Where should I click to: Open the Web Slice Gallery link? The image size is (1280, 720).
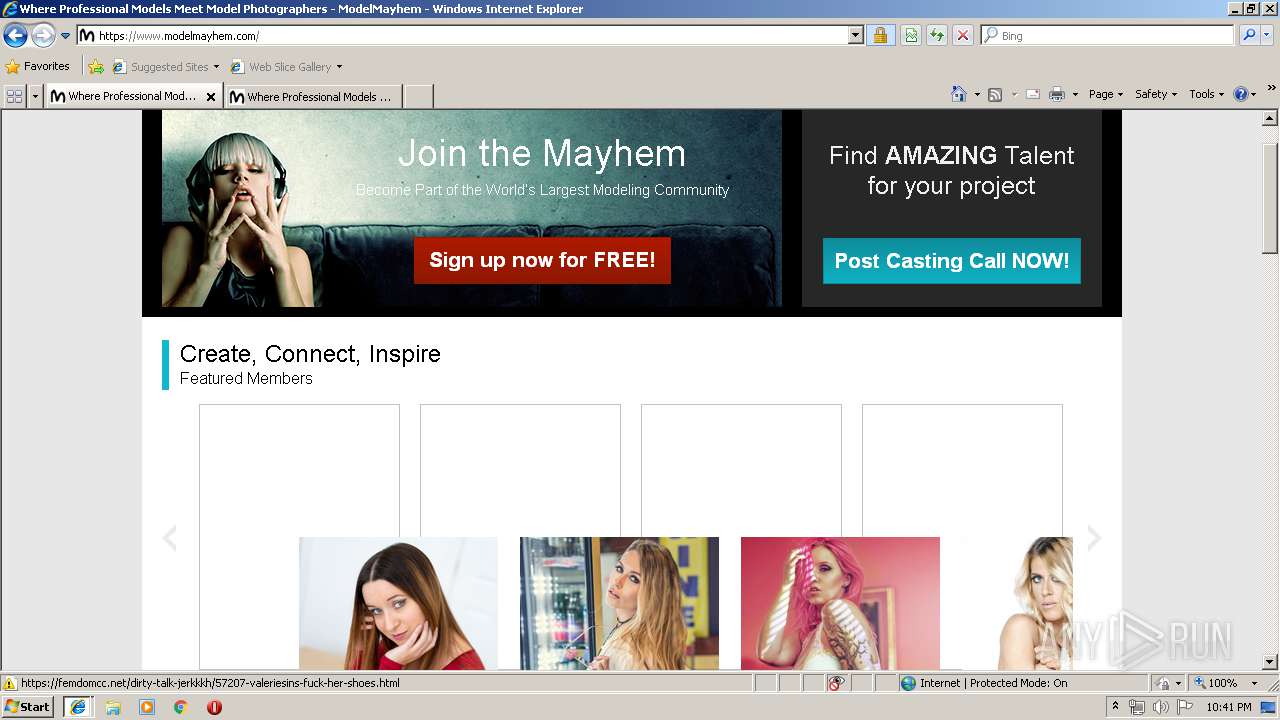[286, 67]
